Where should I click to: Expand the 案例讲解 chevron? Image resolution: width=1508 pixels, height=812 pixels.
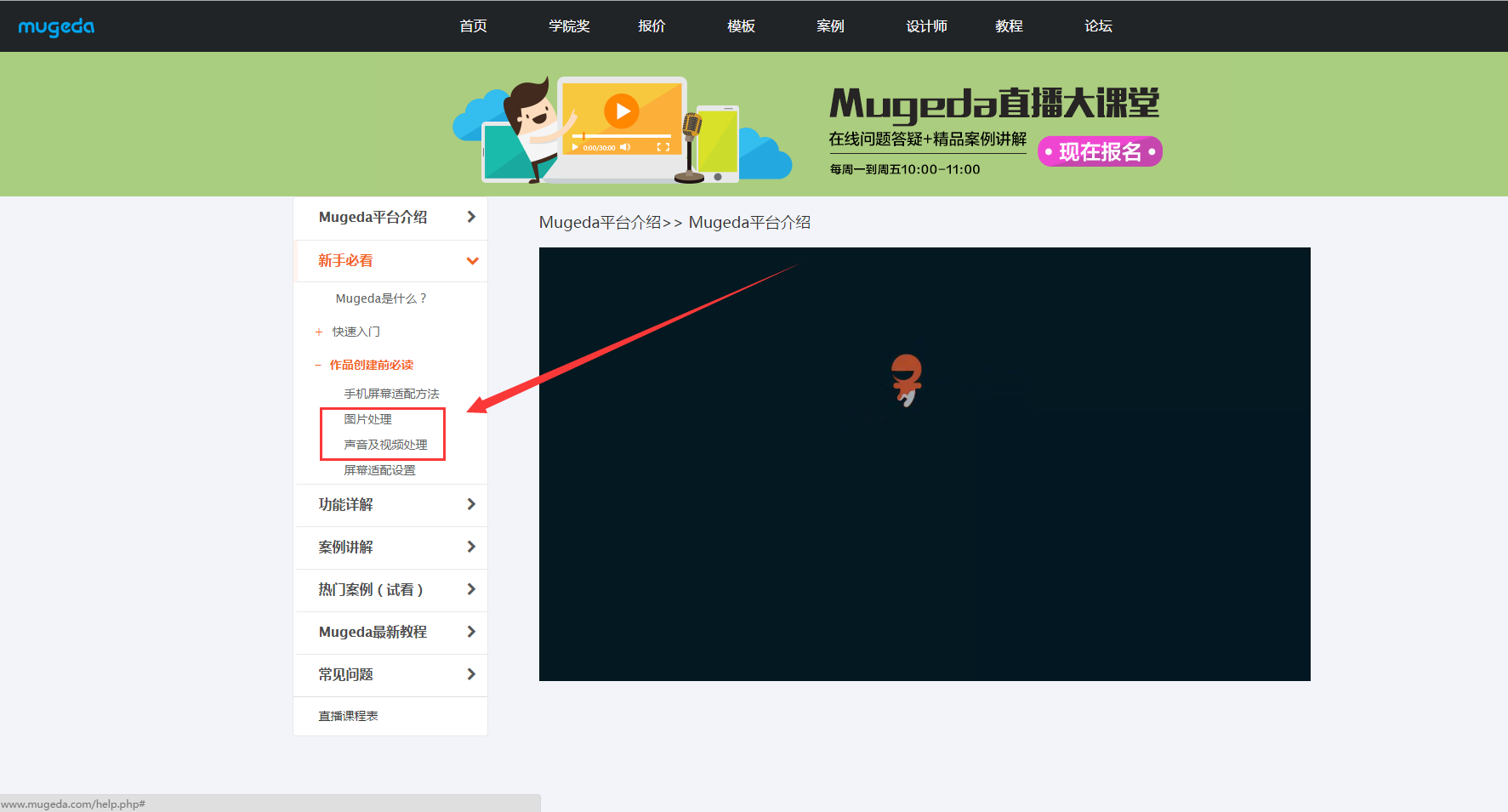pyautogui.click(x=471, y=547)
